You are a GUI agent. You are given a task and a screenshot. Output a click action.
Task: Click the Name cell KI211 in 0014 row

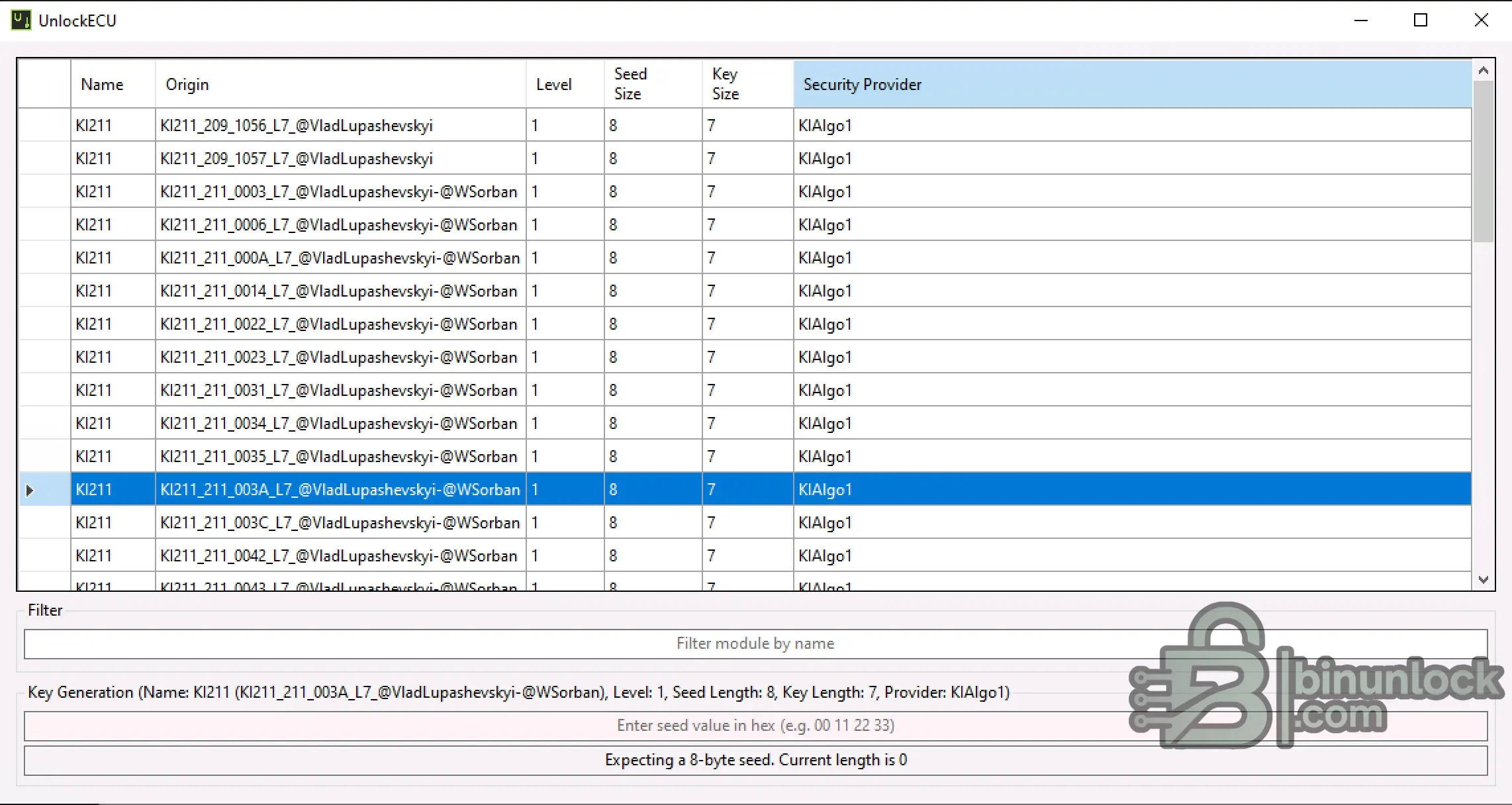coord(113,291)
